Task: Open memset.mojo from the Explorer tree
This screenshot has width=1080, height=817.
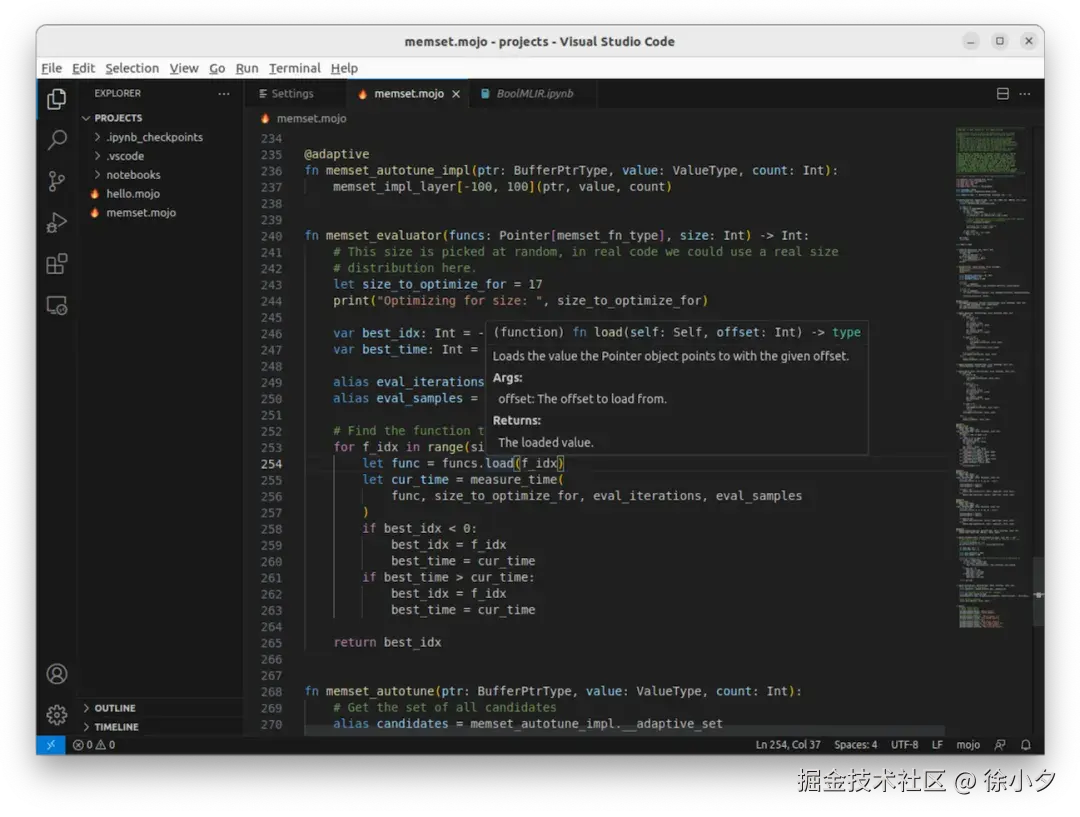Action: click(141, 213)
